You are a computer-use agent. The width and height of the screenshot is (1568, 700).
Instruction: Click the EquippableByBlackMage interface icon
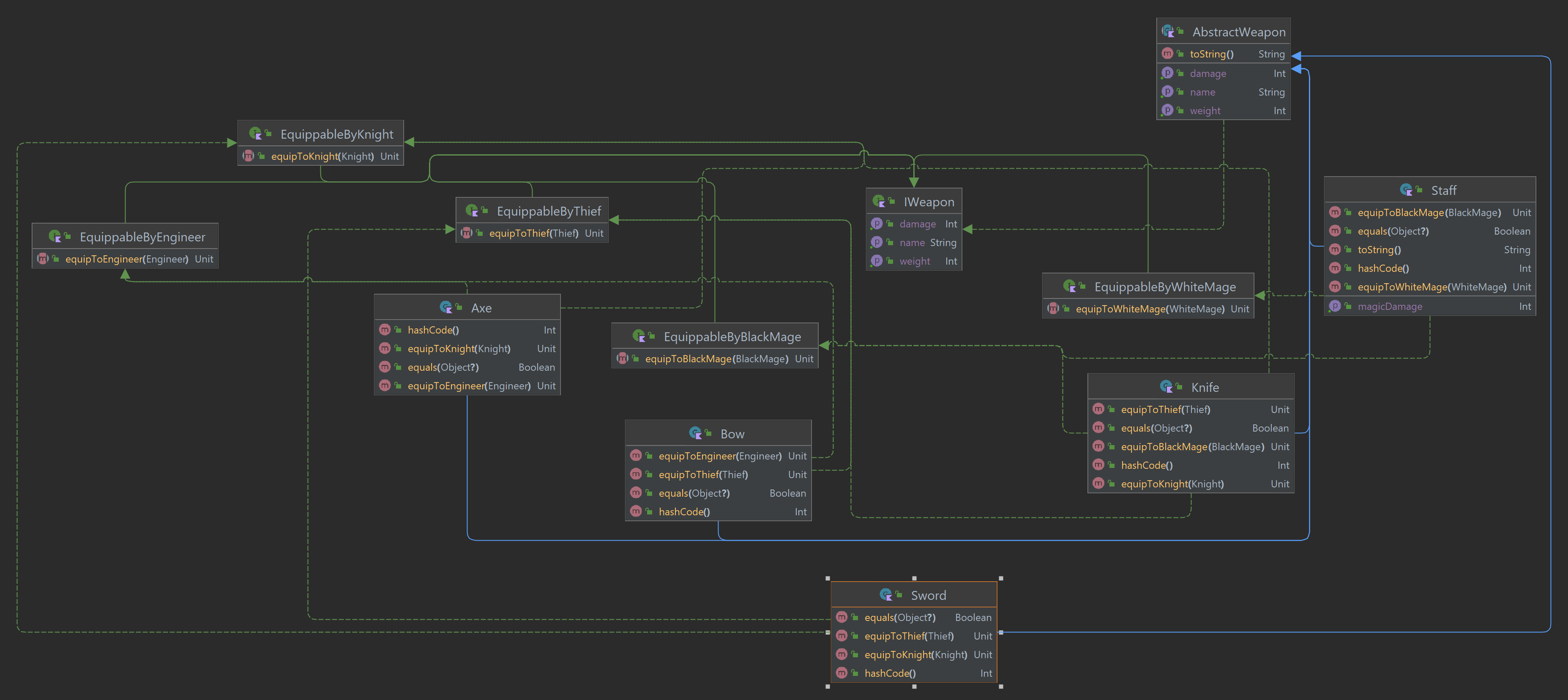(x=639, y=336)
